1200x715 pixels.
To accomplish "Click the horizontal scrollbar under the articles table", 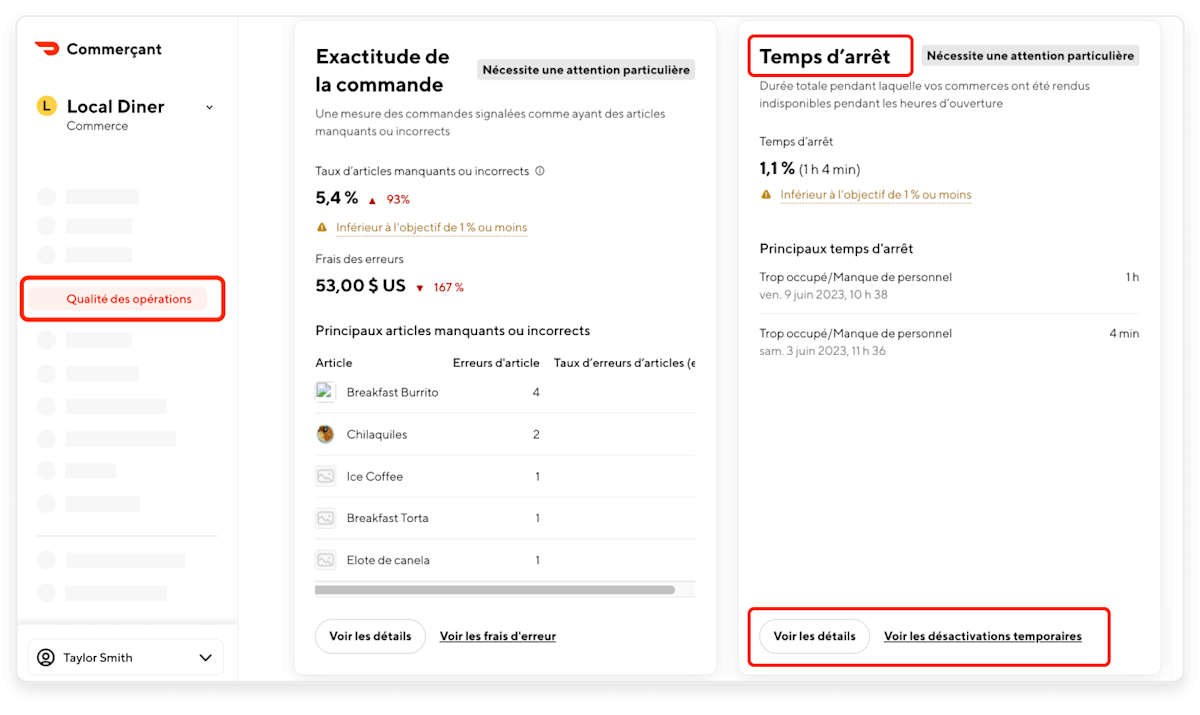I will (495, 590).
